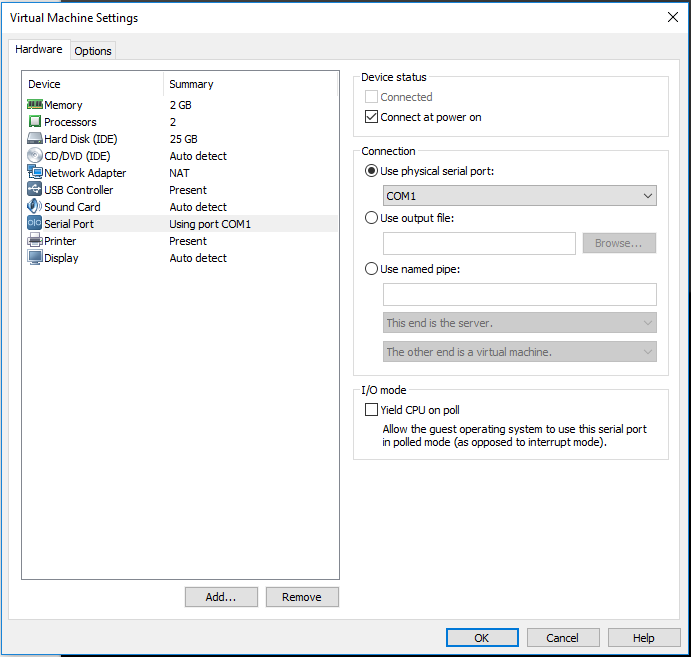Disable Connect at power on checkbox
Viewport: 691px width, 657px height.
372,117
